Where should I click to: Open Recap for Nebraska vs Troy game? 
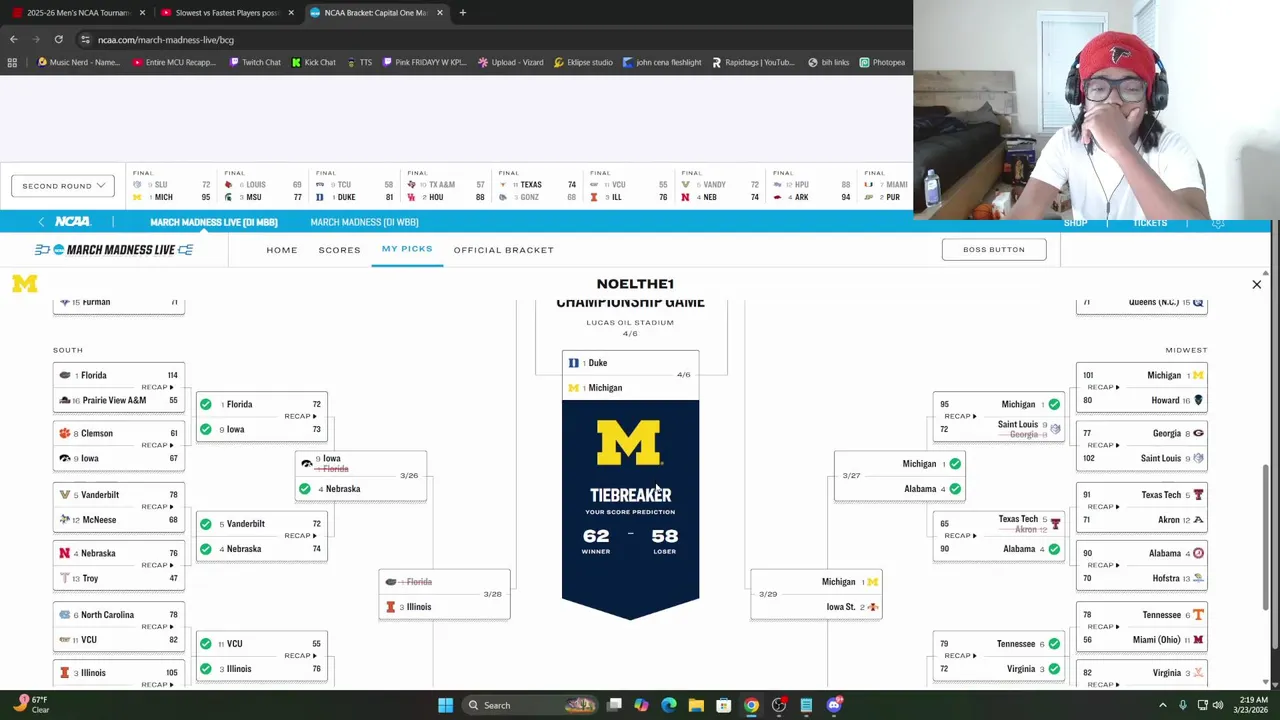coord(156,566)
